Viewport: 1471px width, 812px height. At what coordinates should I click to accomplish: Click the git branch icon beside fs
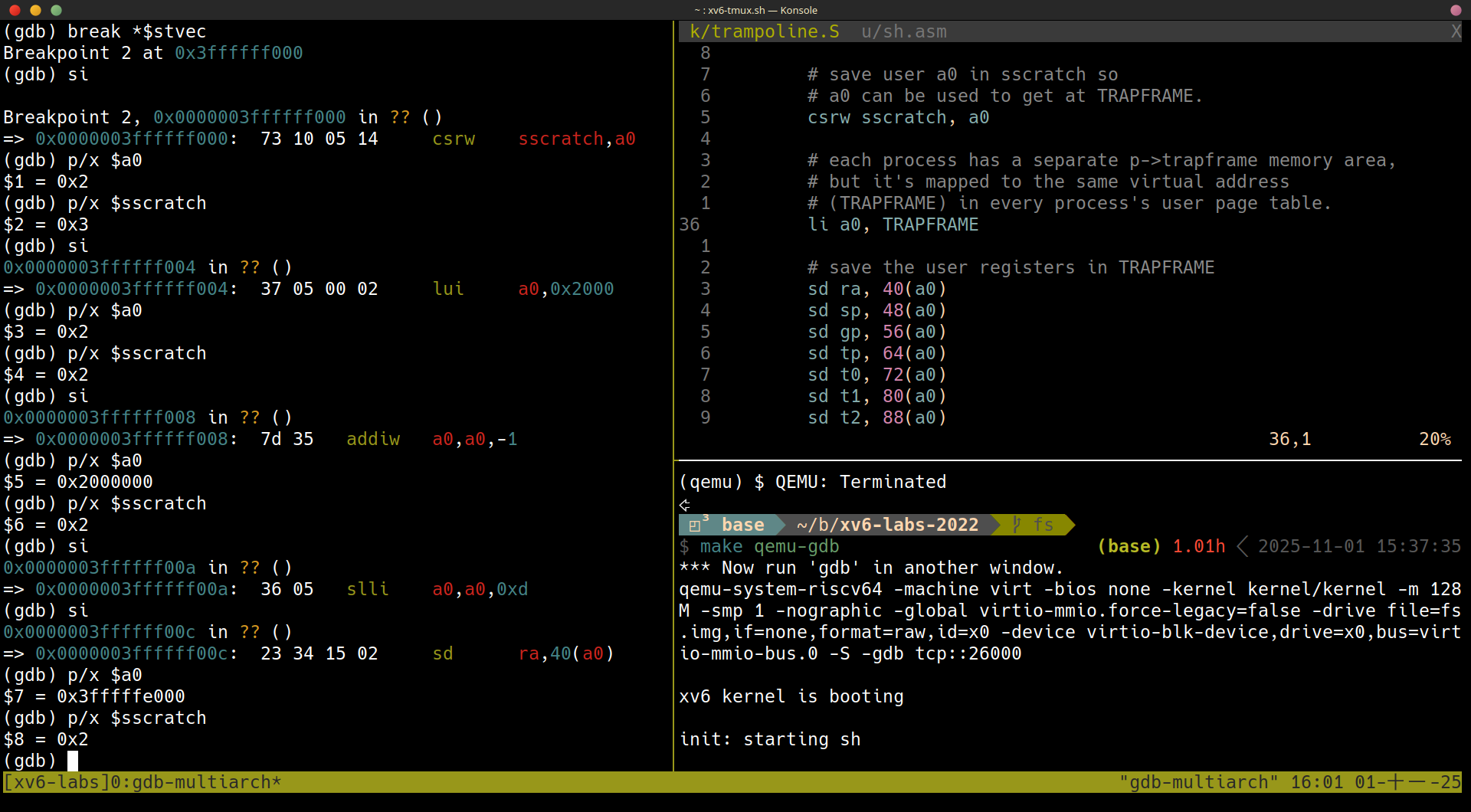[1017, 525]
